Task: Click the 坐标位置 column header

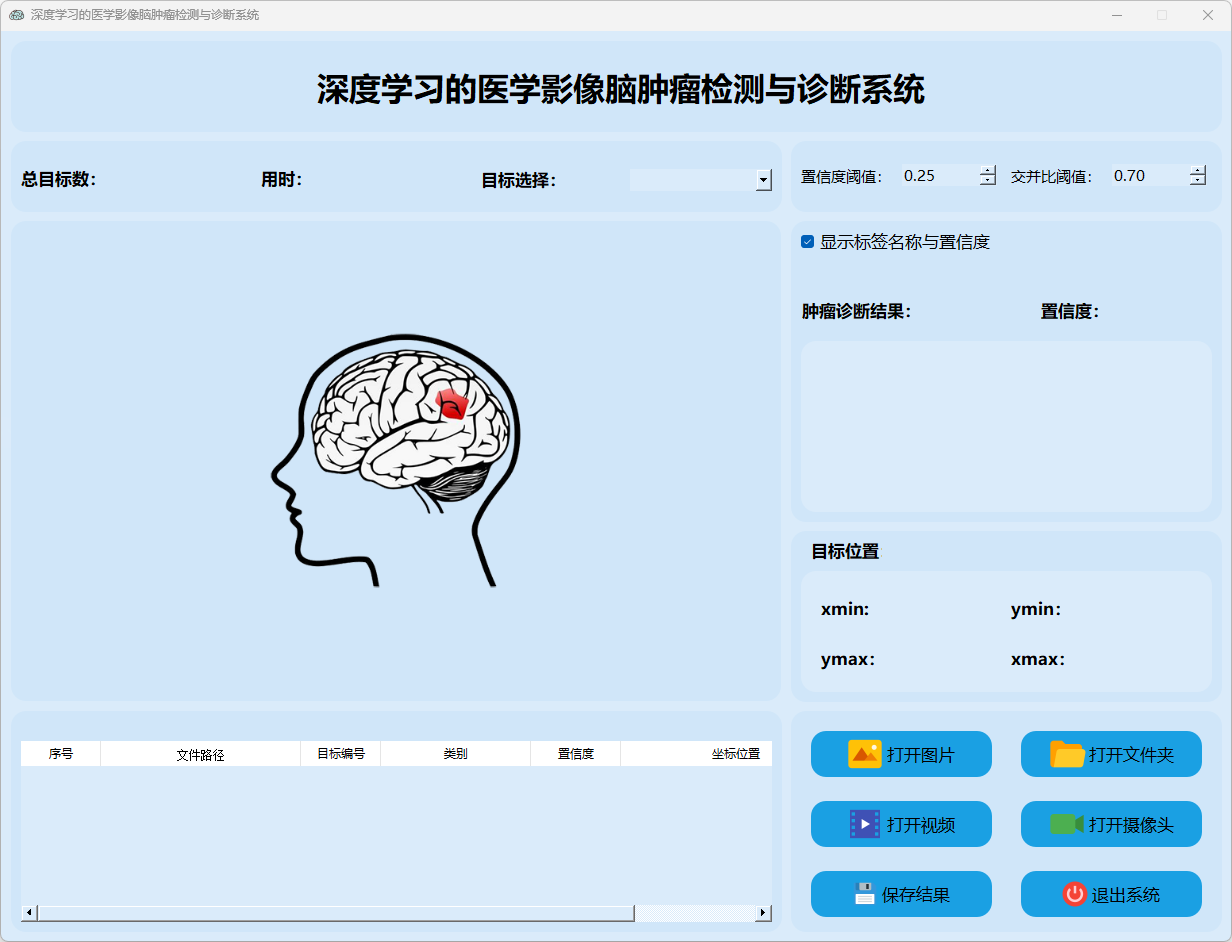Action: (696, 754)
